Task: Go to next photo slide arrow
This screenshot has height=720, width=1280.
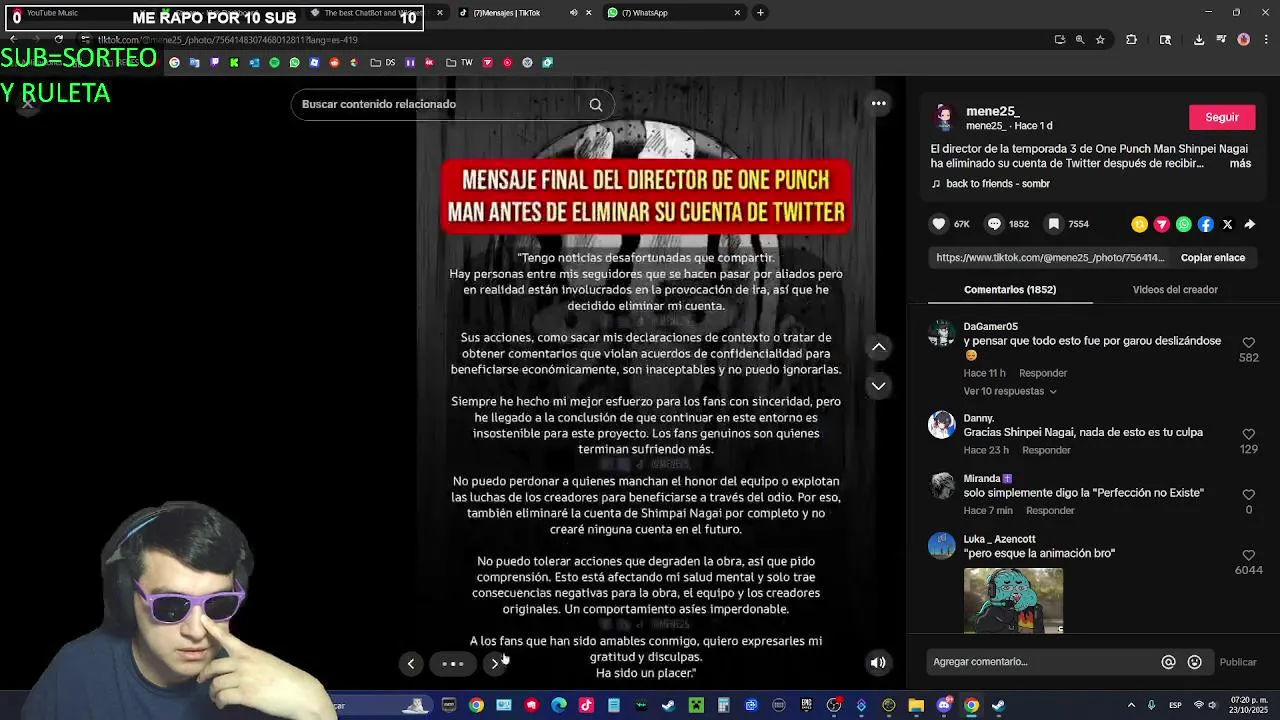Action: tap(495, 663)
